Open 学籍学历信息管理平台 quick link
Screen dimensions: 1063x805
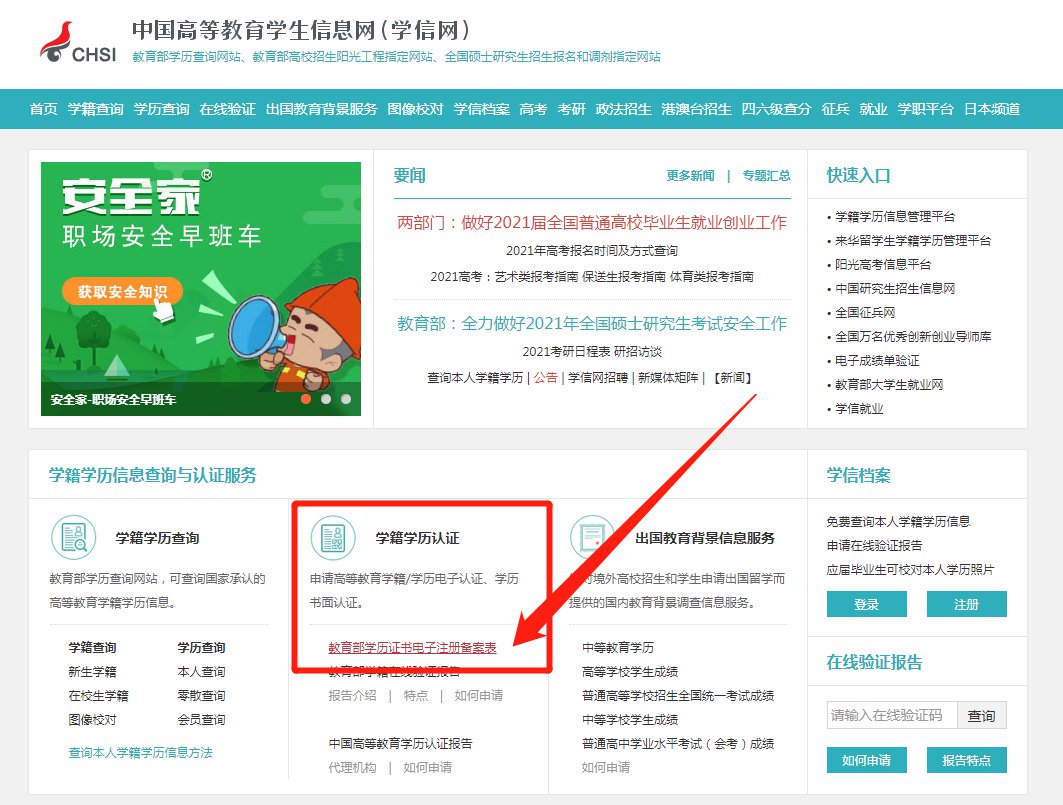[895, 217]
